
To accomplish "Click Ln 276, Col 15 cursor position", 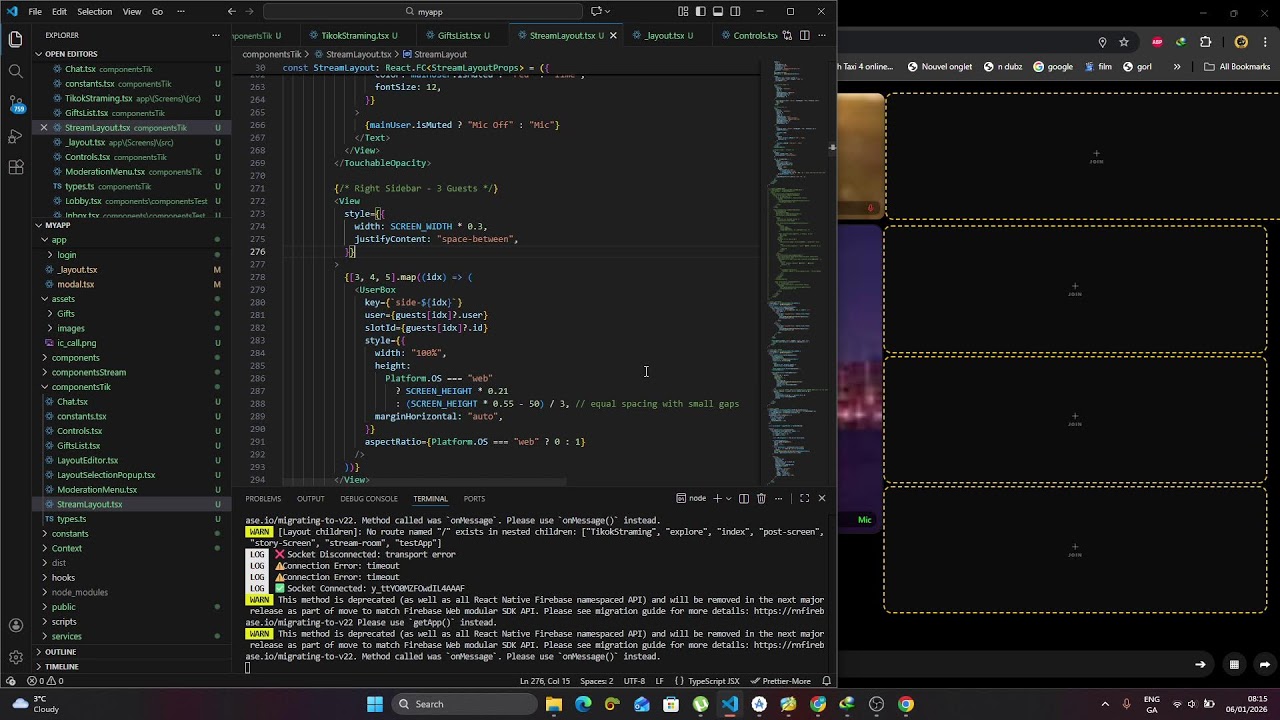I will click(x=545, y=681).
